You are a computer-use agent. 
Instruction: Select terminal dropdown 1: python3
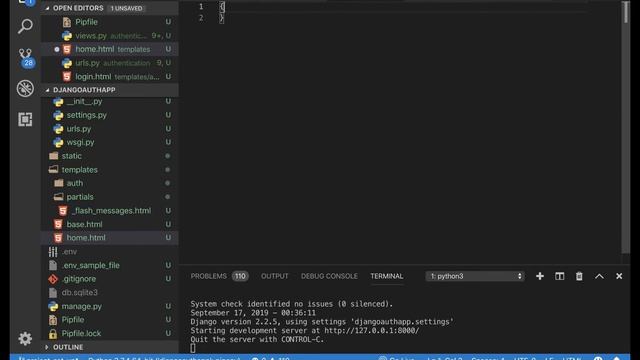[x=475, y=276]
